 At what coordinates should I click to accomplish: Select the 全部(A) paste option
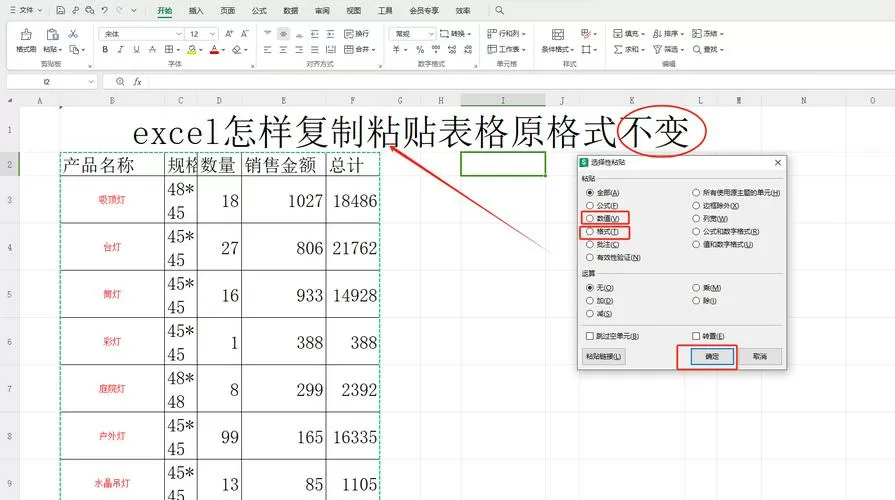[x=590, y=193]
